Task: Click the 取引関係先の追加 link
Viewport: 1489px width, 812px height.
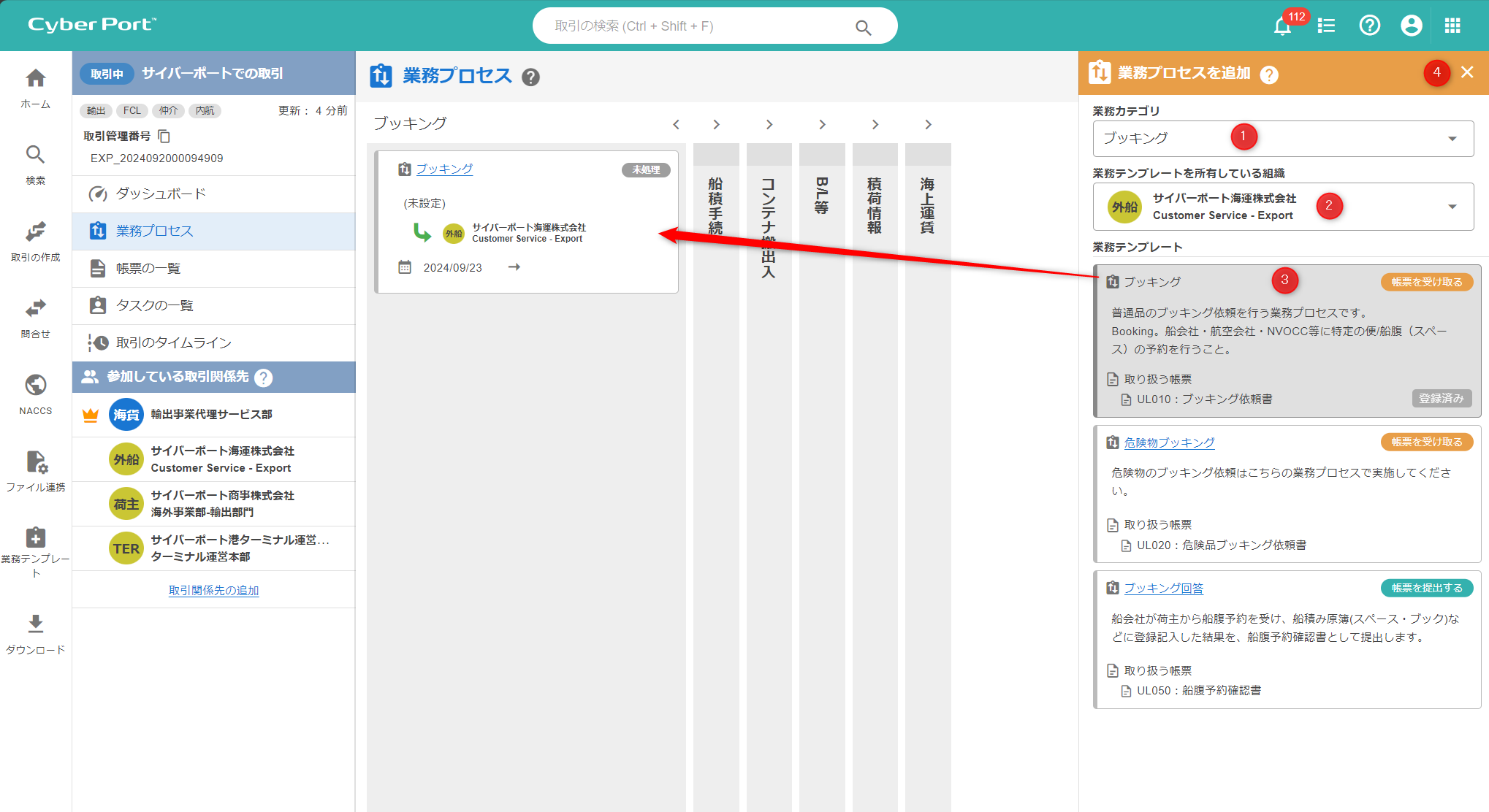Action: [213, 590]
